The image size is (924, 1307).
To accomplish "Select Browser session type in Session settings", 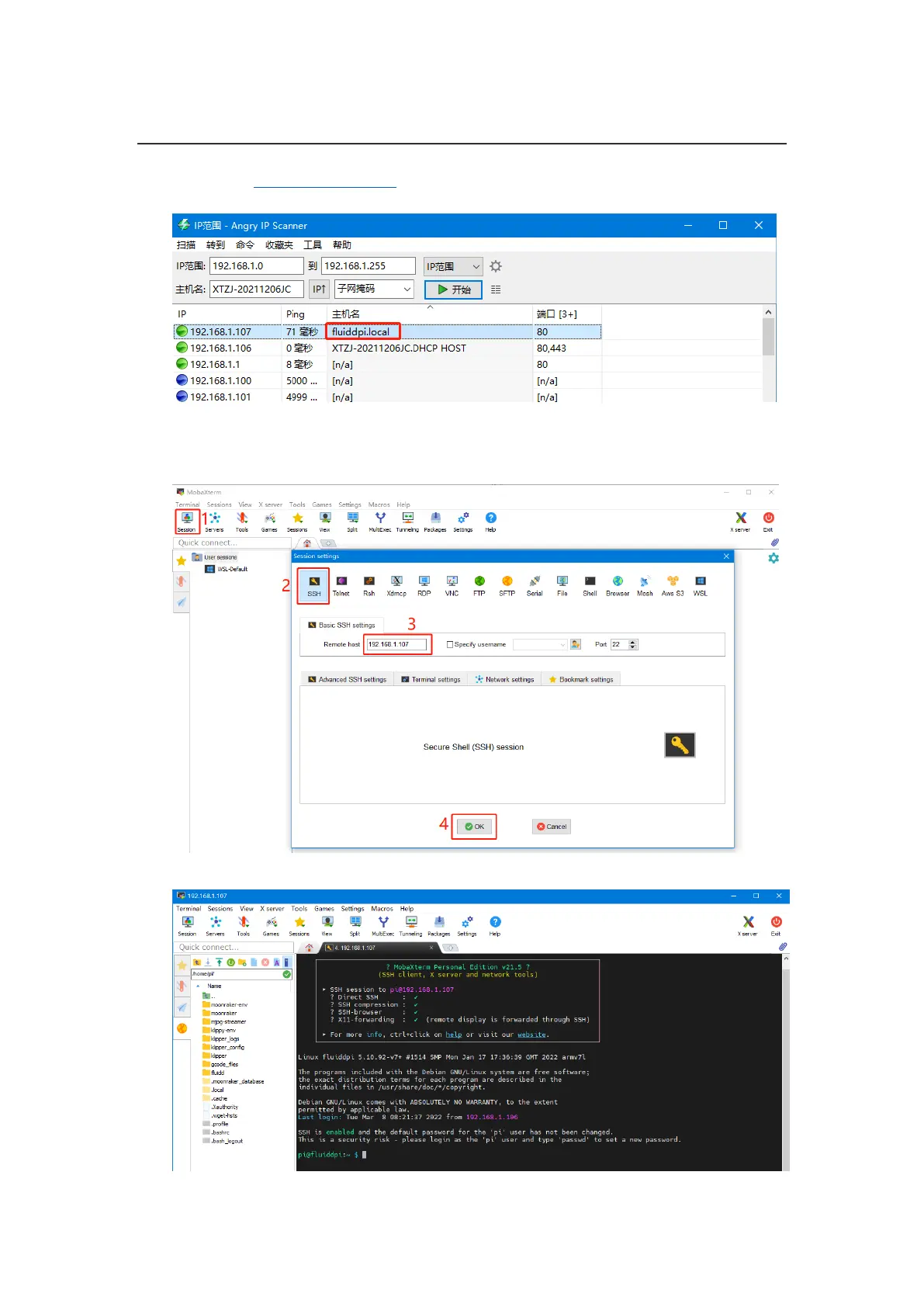I will (x=618, y=585).
